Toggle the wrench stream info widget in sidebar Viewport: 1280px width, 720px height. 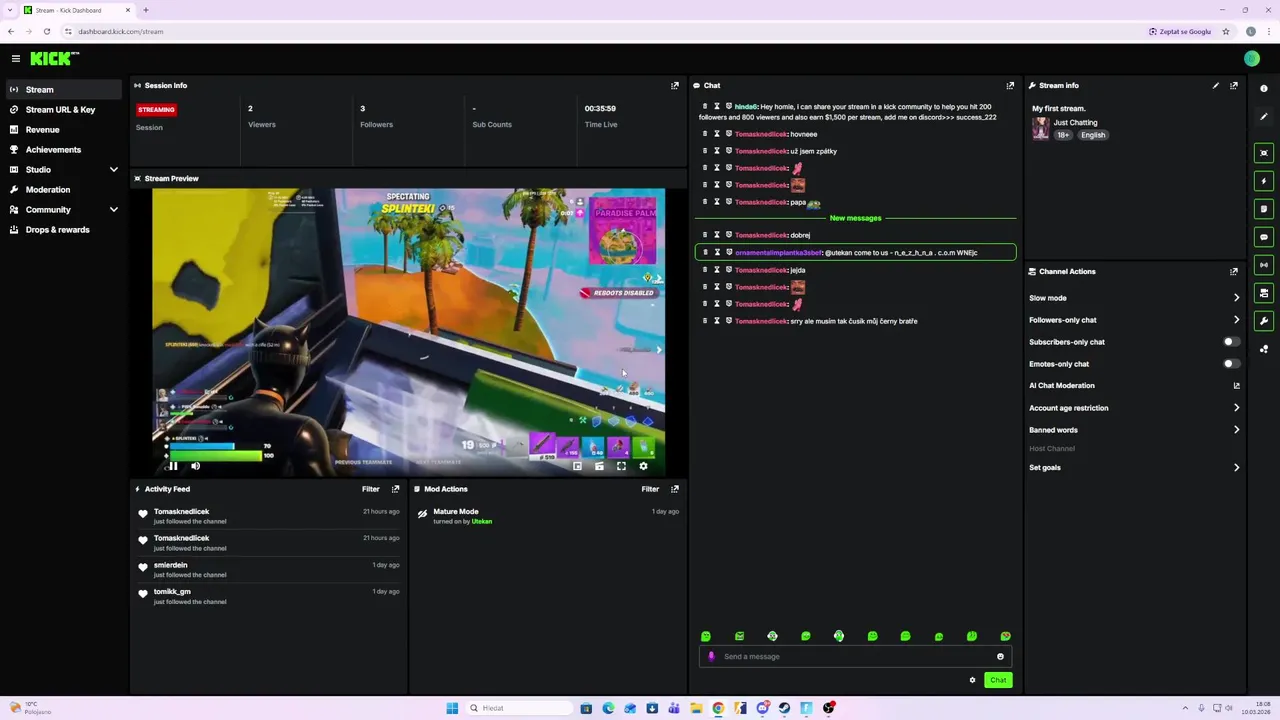1264,321
